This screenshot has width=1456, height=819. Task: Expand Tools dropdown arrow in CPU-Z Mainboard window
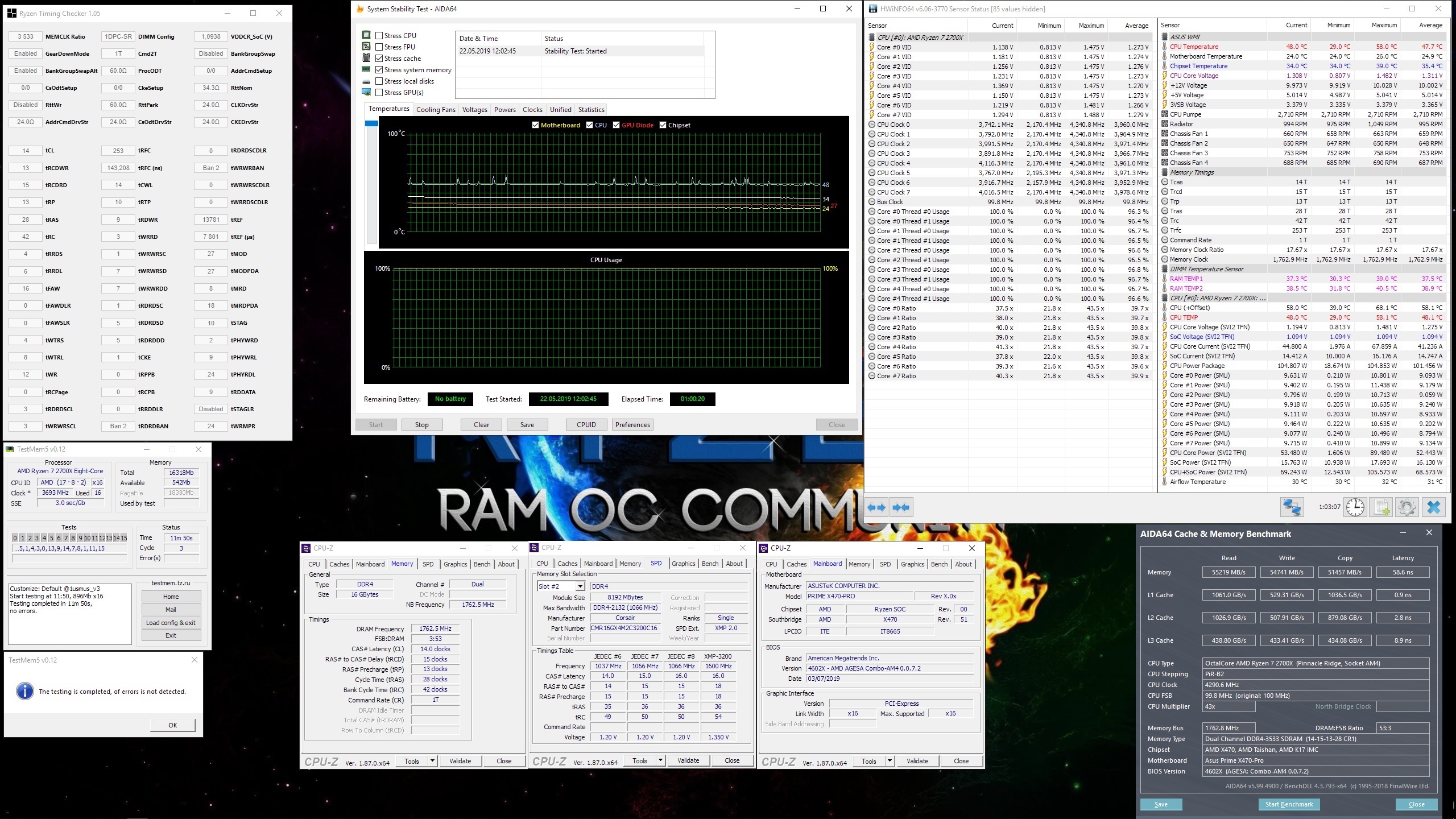[890, 761]
